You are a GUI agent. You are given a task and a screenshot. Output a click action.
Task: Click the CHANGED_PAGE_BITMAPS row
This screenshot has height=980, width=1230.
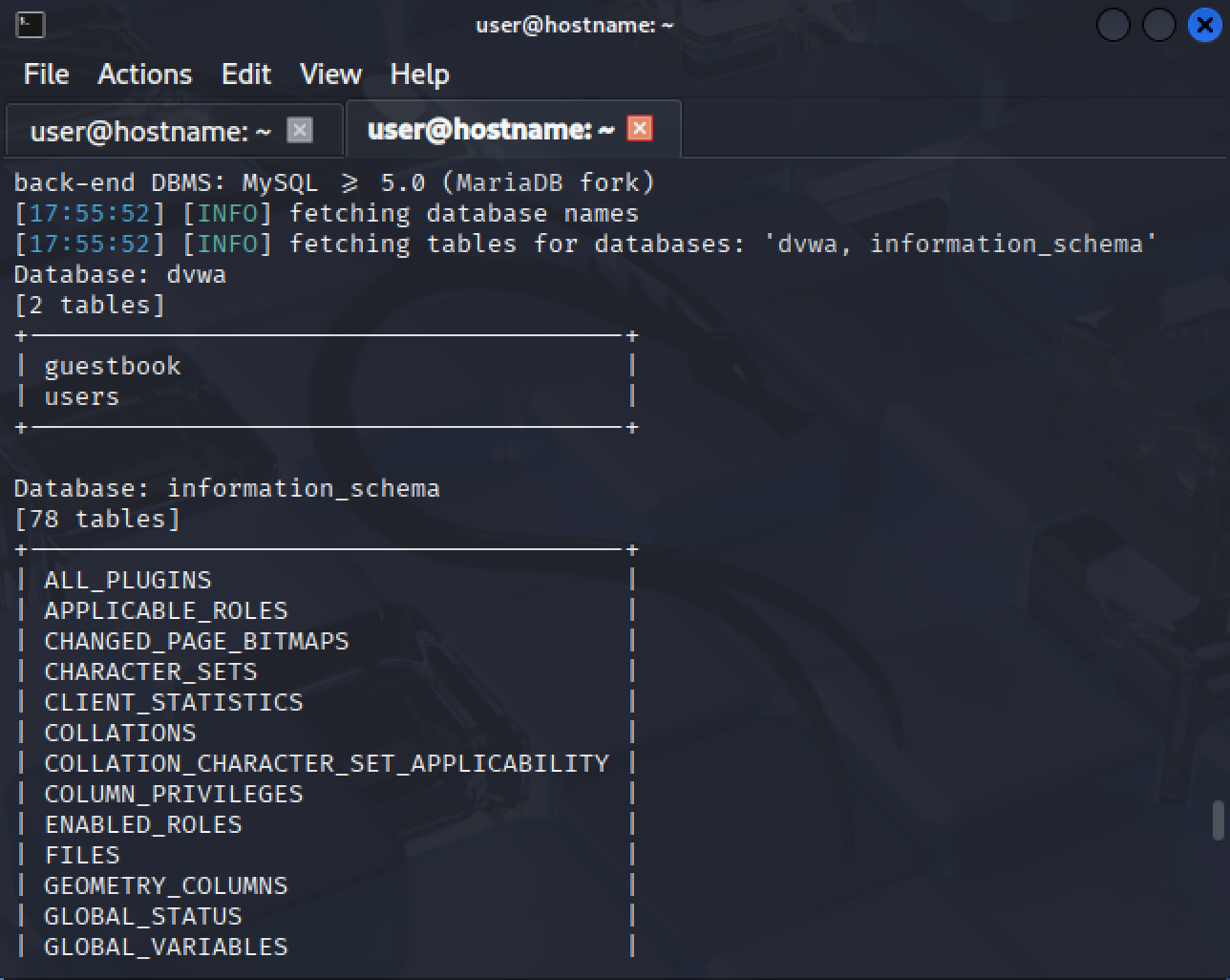(325, 641)
